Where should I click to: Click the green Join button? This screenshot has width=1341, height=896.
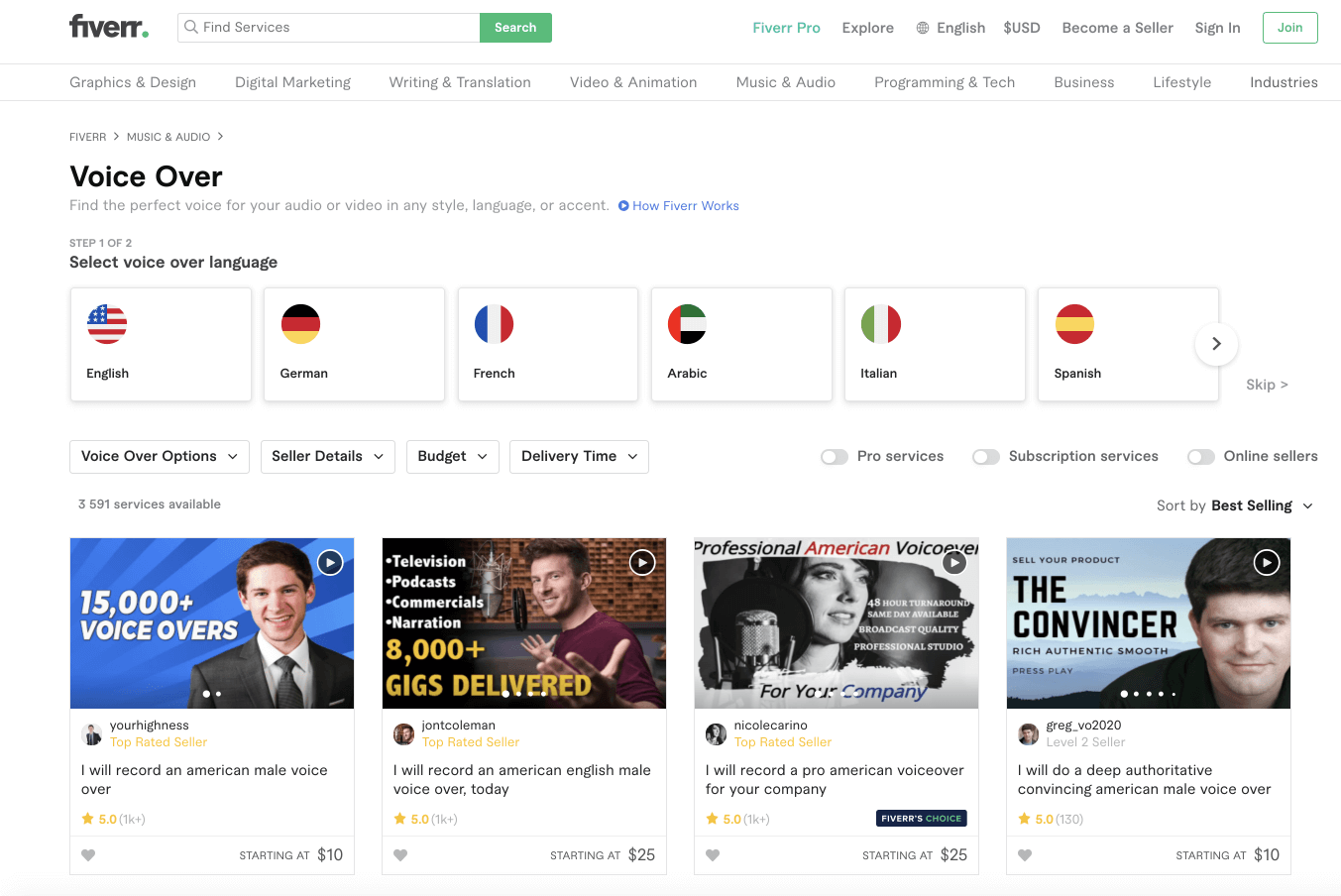pyautogui.click(x=1289, y=28)
